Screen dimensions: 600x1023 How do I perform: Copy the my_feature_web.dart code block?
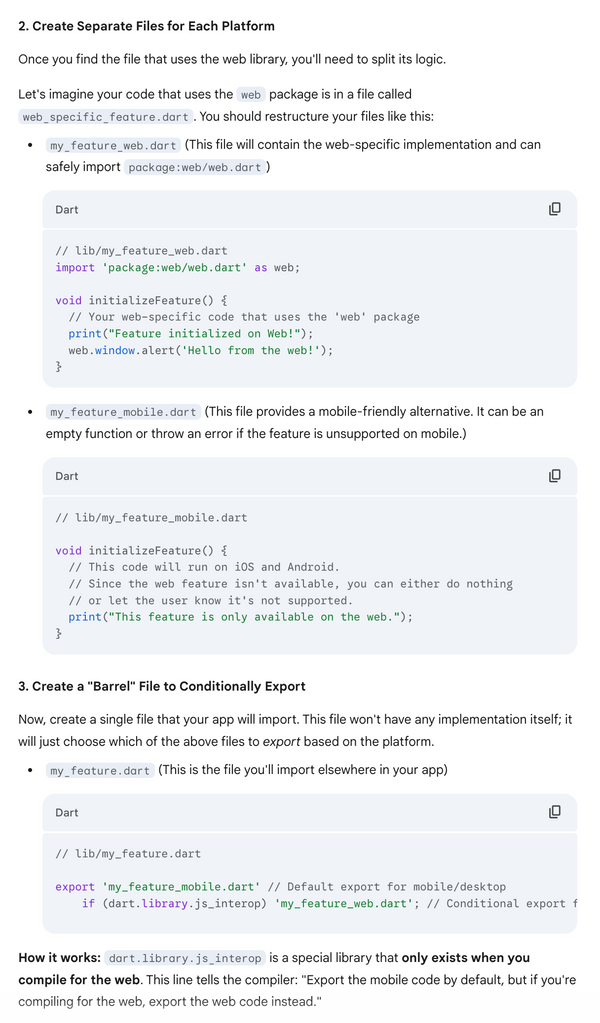[555, 209]
